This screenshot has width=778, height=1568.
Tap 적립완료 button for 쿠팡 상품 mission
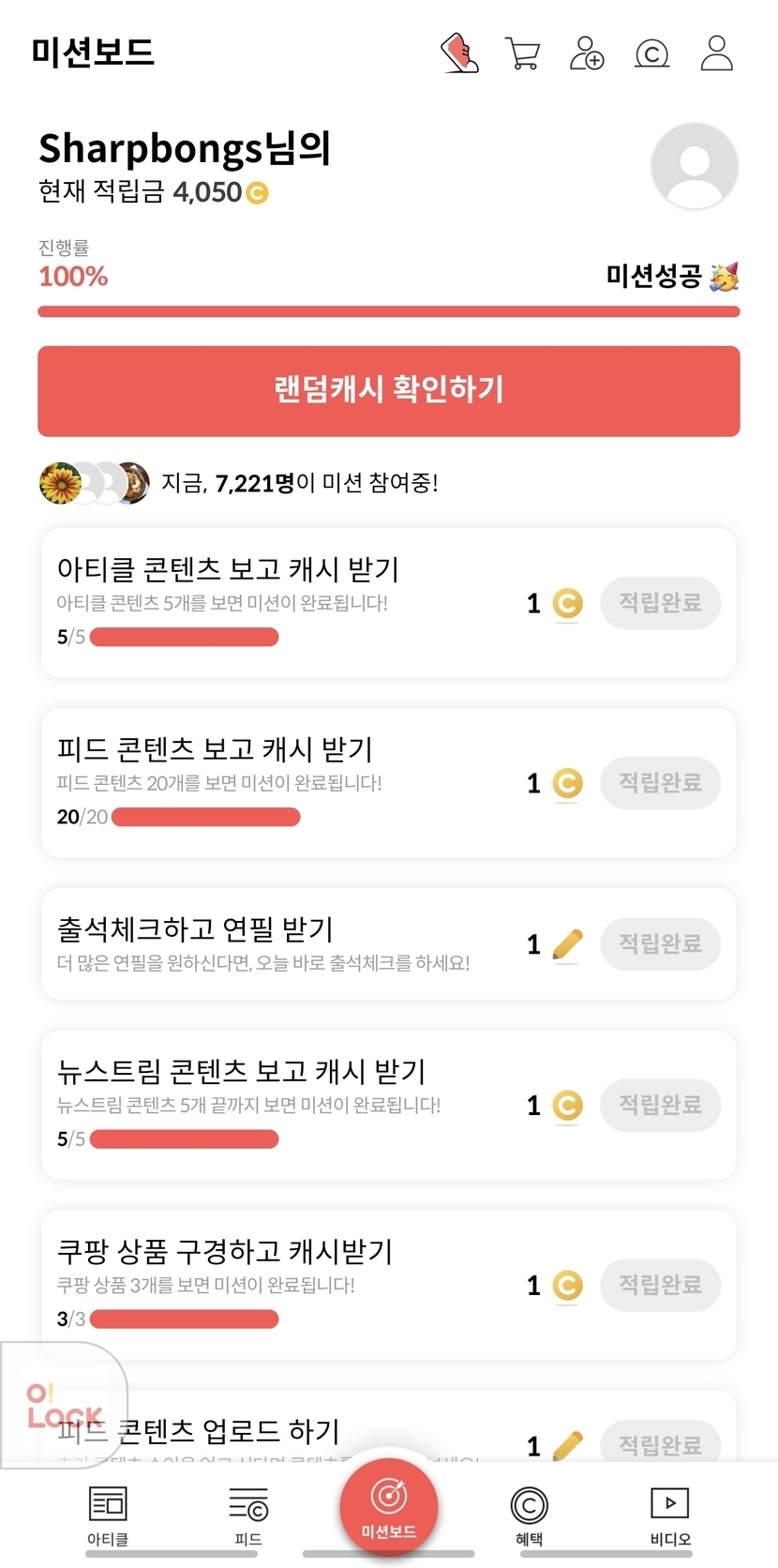coord(660,1285)
